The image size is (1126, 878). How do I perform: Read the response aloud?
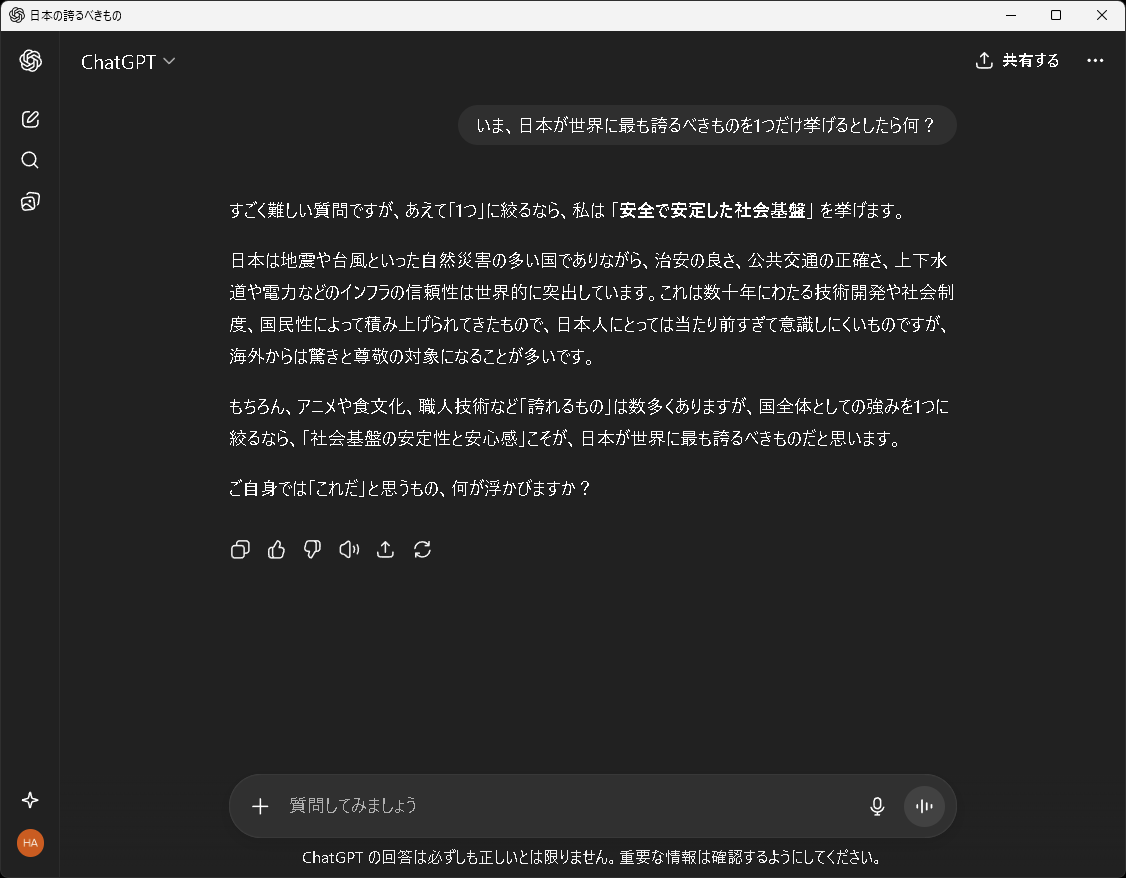coord(348,549)
